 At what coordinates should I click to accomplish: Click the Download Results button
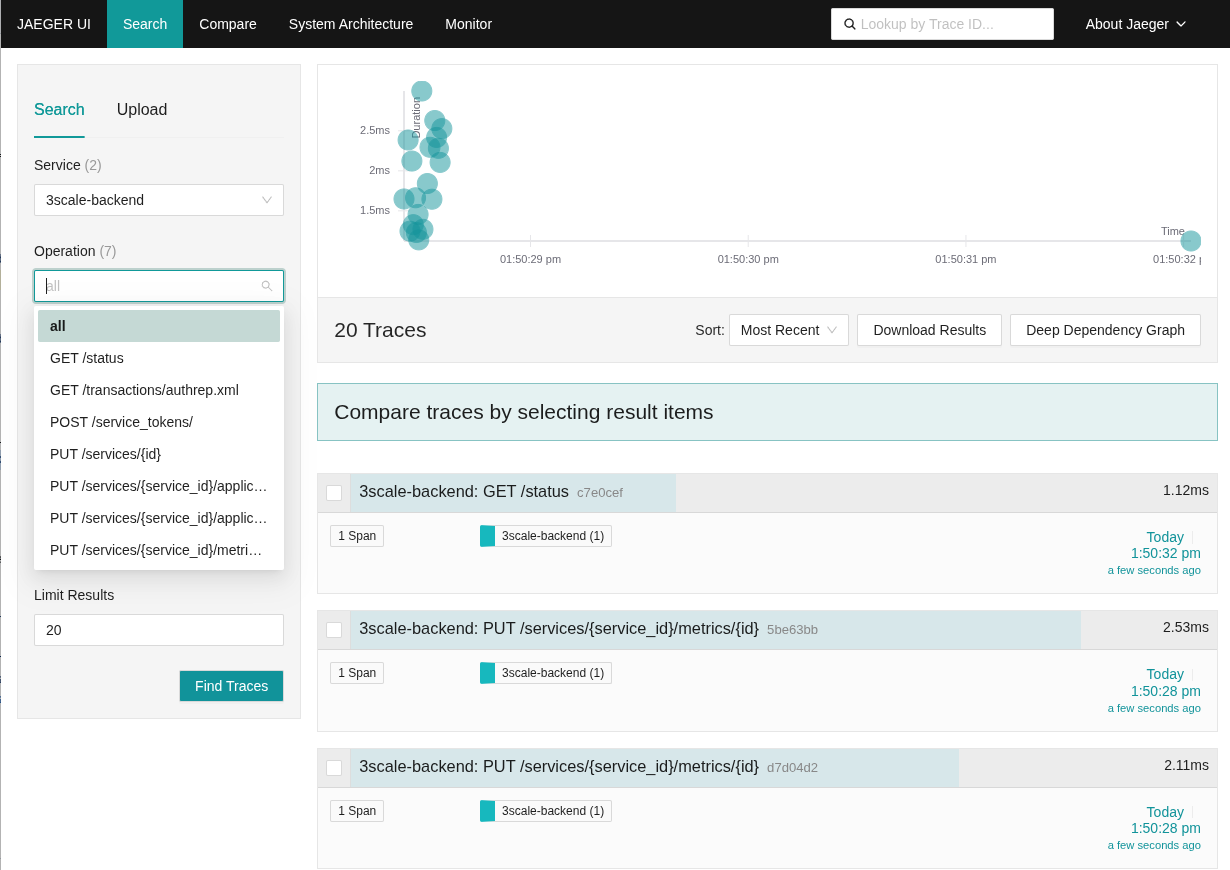[x=929, y=330]
